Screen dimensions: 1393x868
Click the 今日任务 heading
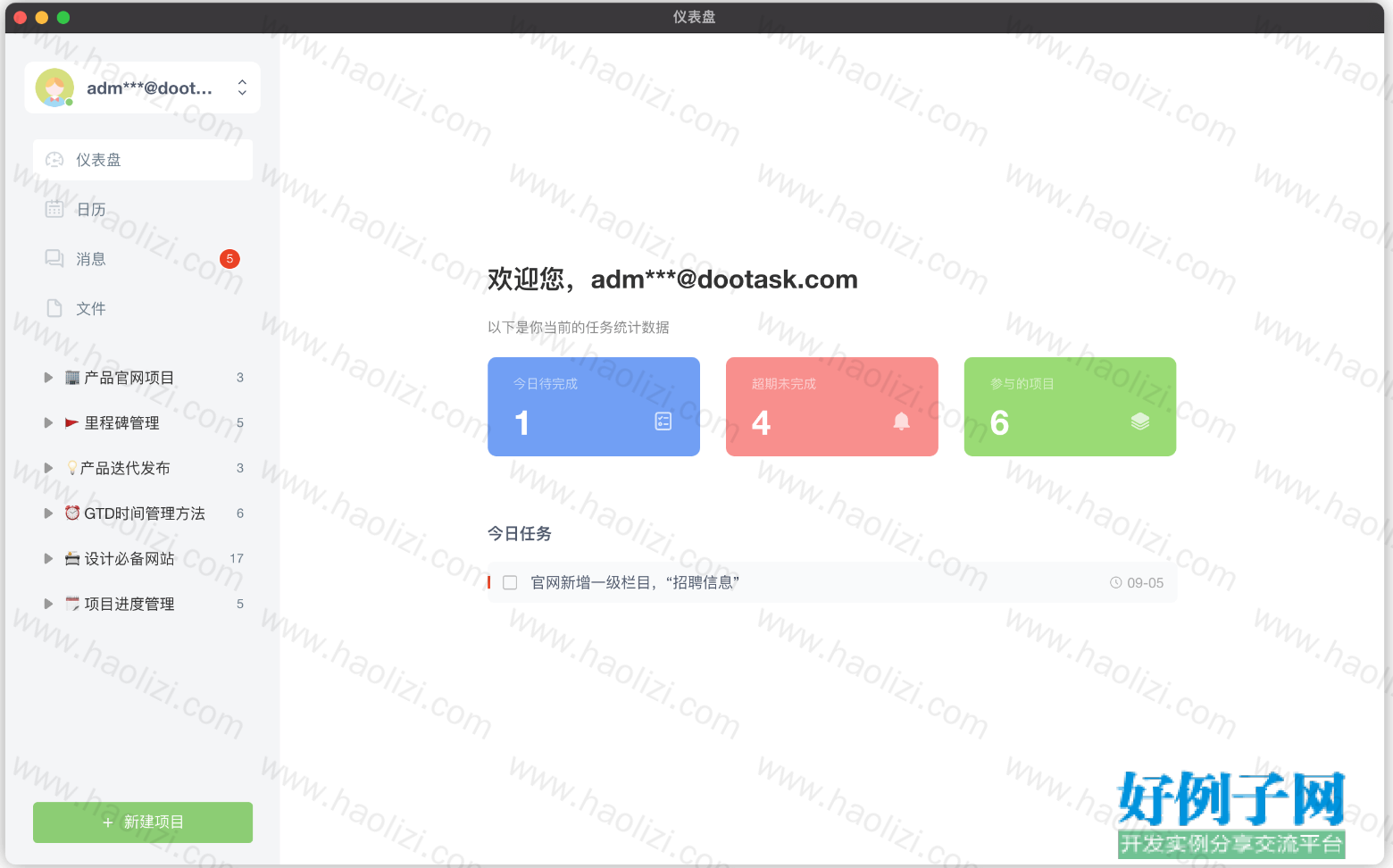tap(520, 534)
